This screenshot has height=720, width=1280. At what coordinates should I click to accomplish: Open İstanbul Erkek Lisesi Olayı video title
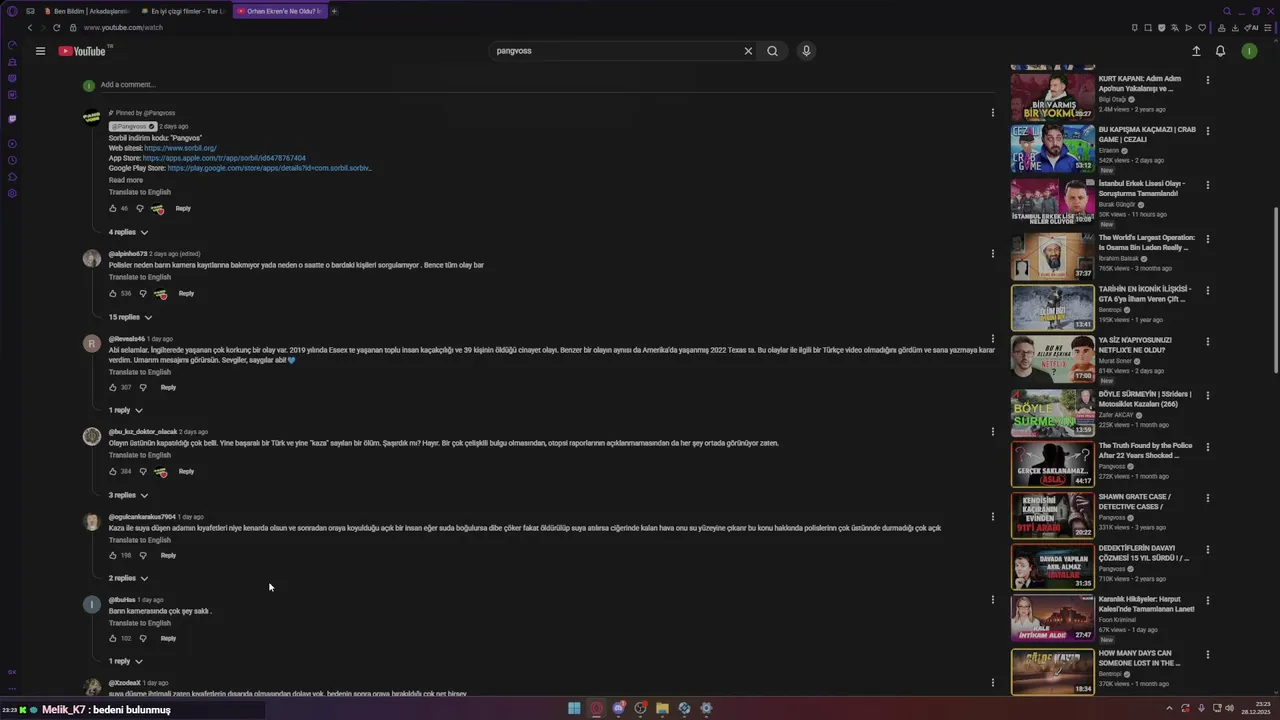pyautogui.click(x=1142, y=188)
